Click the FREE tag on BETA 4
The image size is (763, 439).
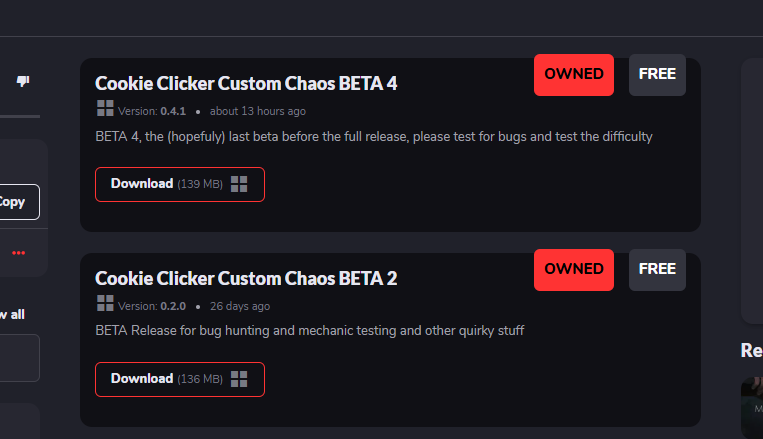tap(657, 75)
